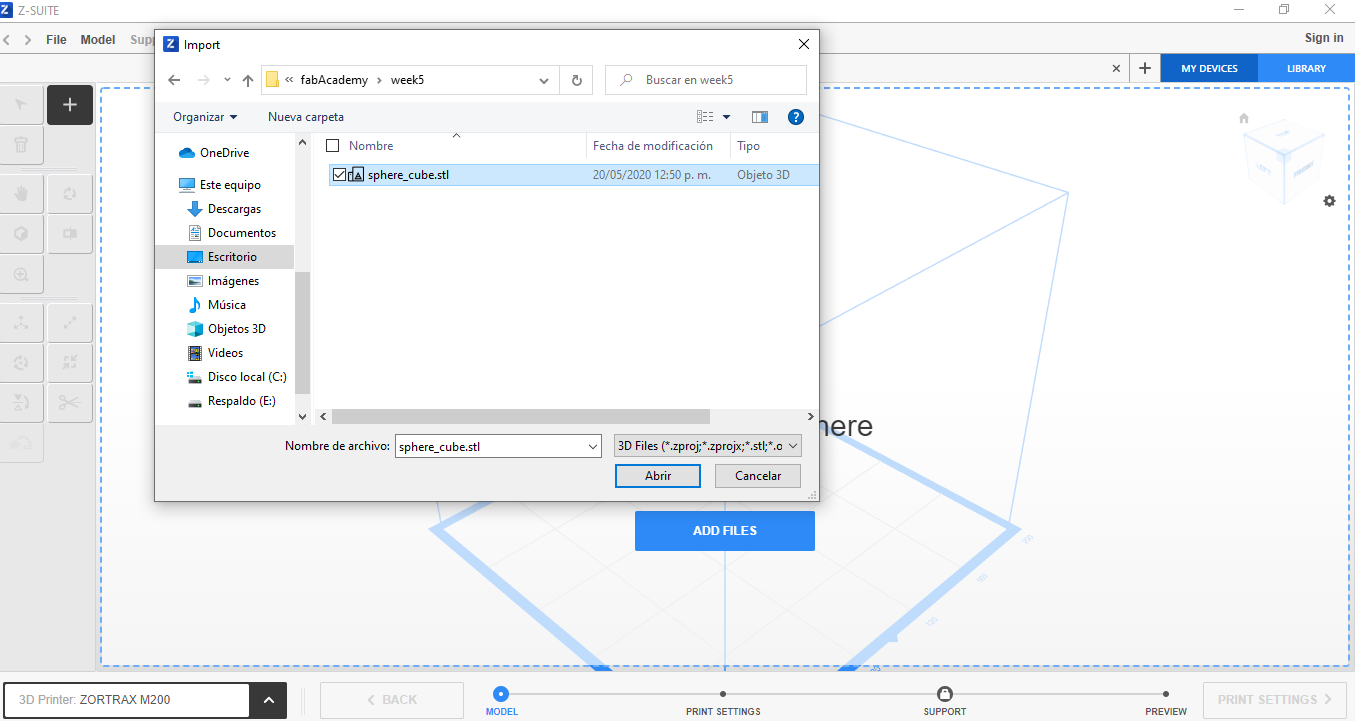Image resolution: width=1355 pixels, height=721 pixels.
Task: Click the SUPPORT step in the workflow bar
Action: [944, 701]
